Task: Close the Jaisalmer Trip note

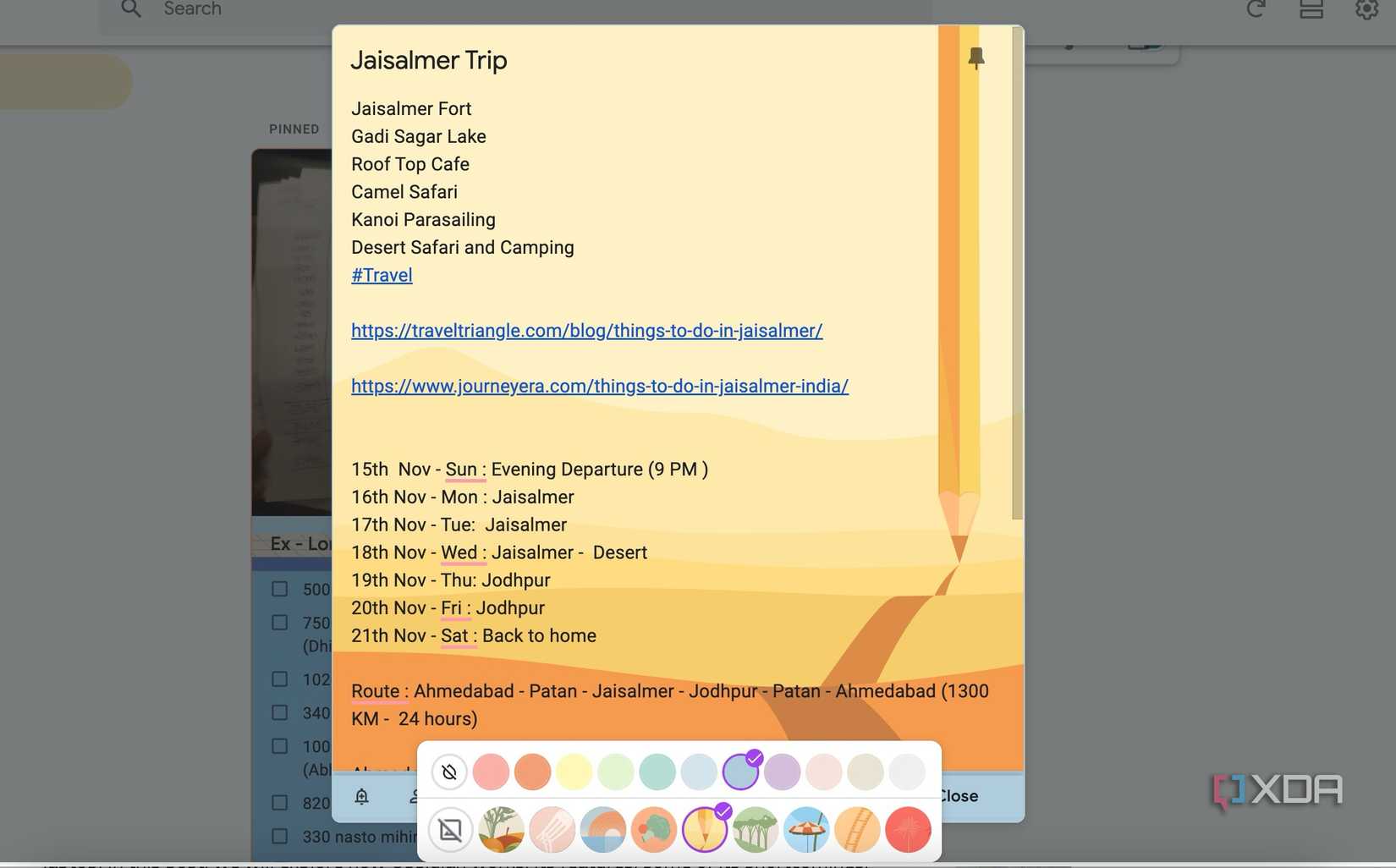Action: click(959, 796)
